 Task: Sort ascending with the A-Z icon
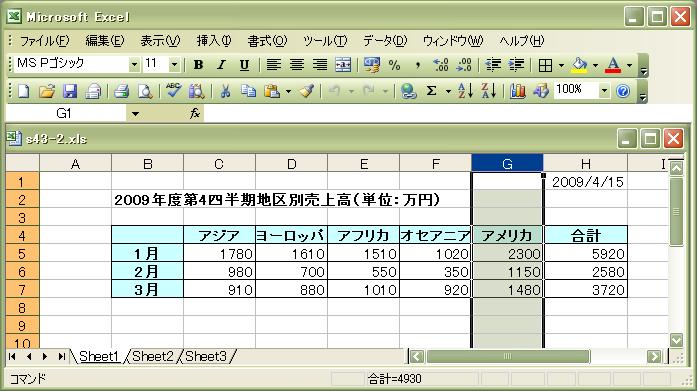point(465,92)
